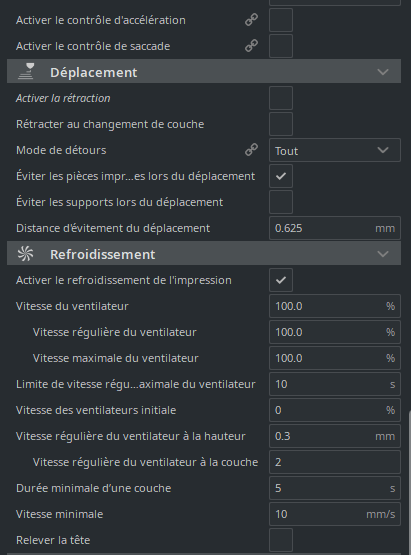Disable Activer le refroidissement de l'impression
The width and height of the screenshot is (411, 555).
point(281,280)
